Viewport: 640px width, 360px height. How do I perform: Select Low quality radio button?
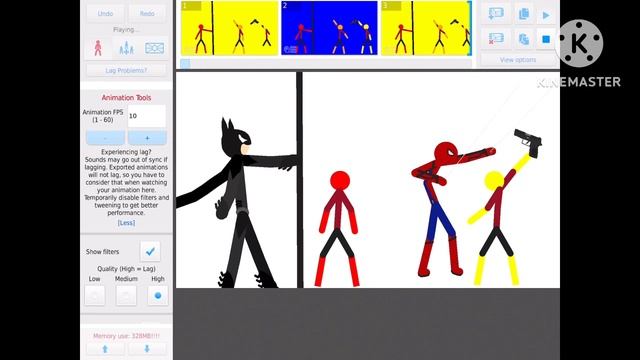(95, 296)
